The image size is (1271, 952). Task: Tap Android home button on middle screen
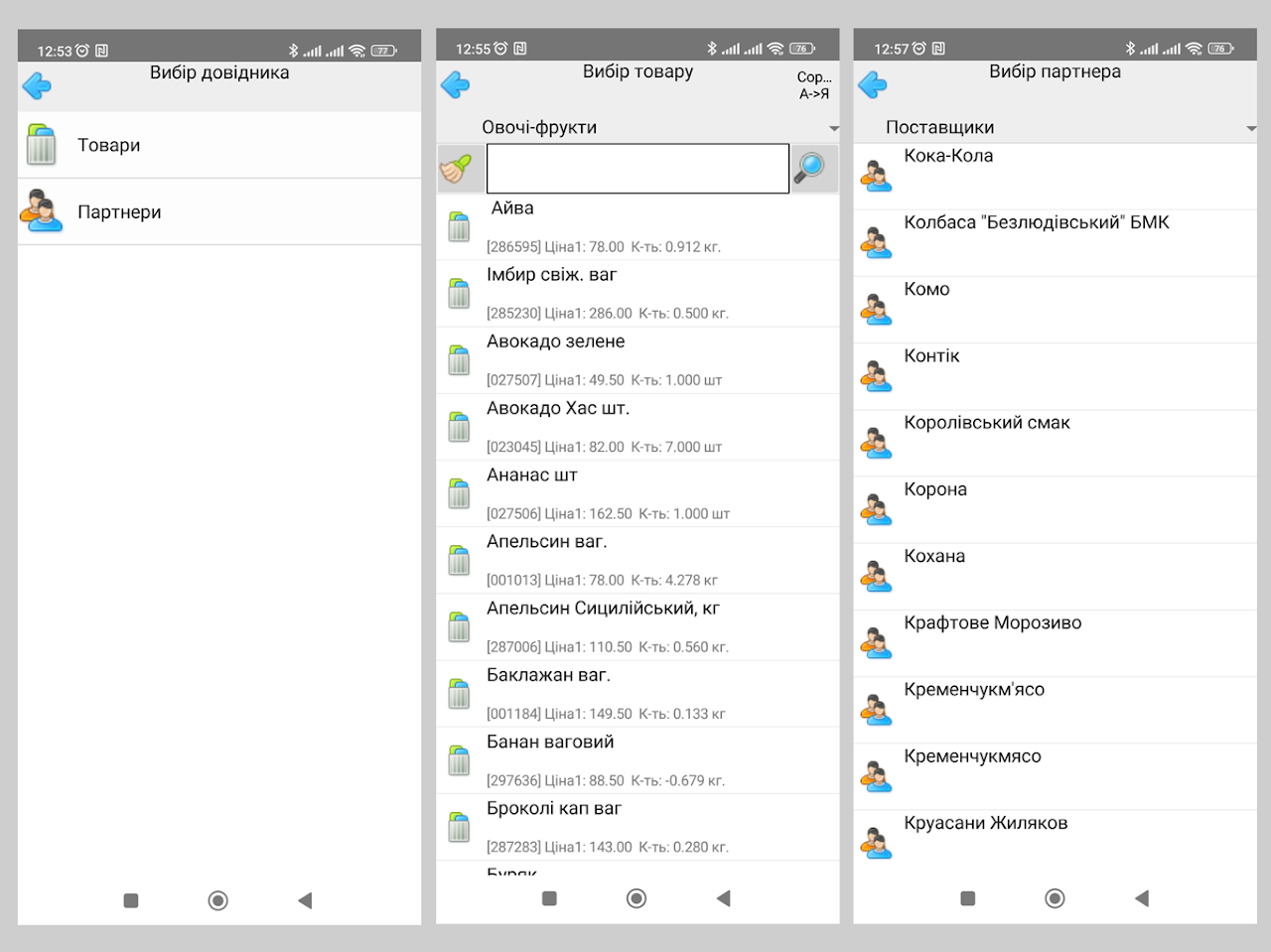click(x=636, y=898)
